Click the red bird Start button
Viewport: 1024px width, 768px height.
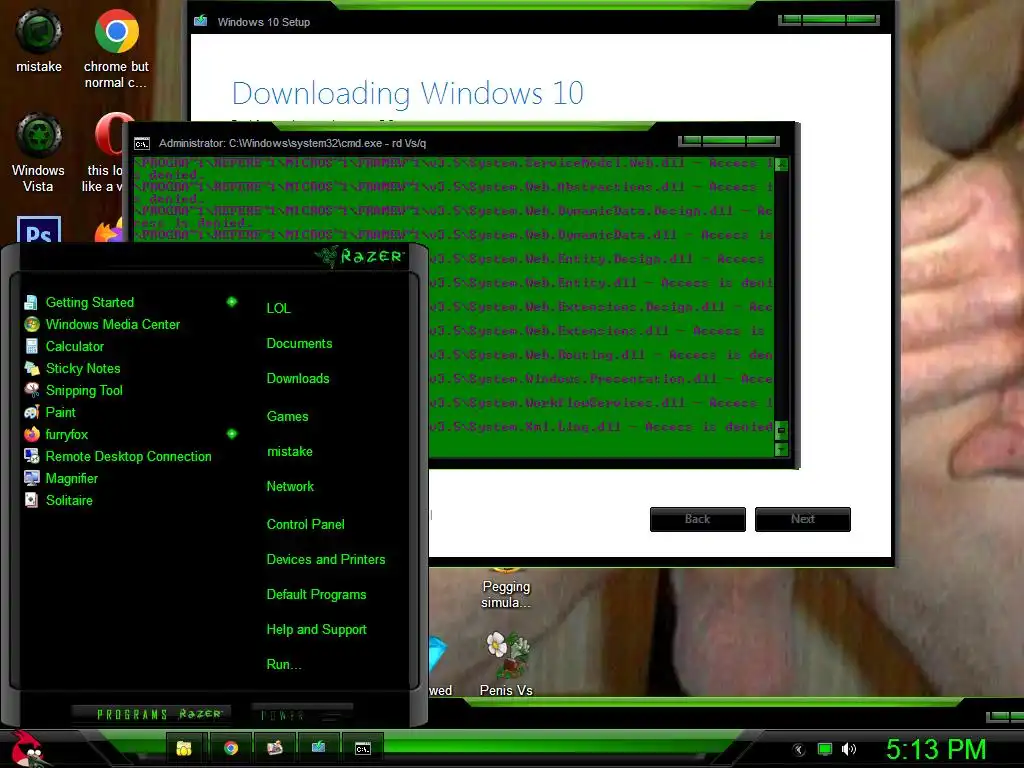pyautogui.click(x=27, y=748)
